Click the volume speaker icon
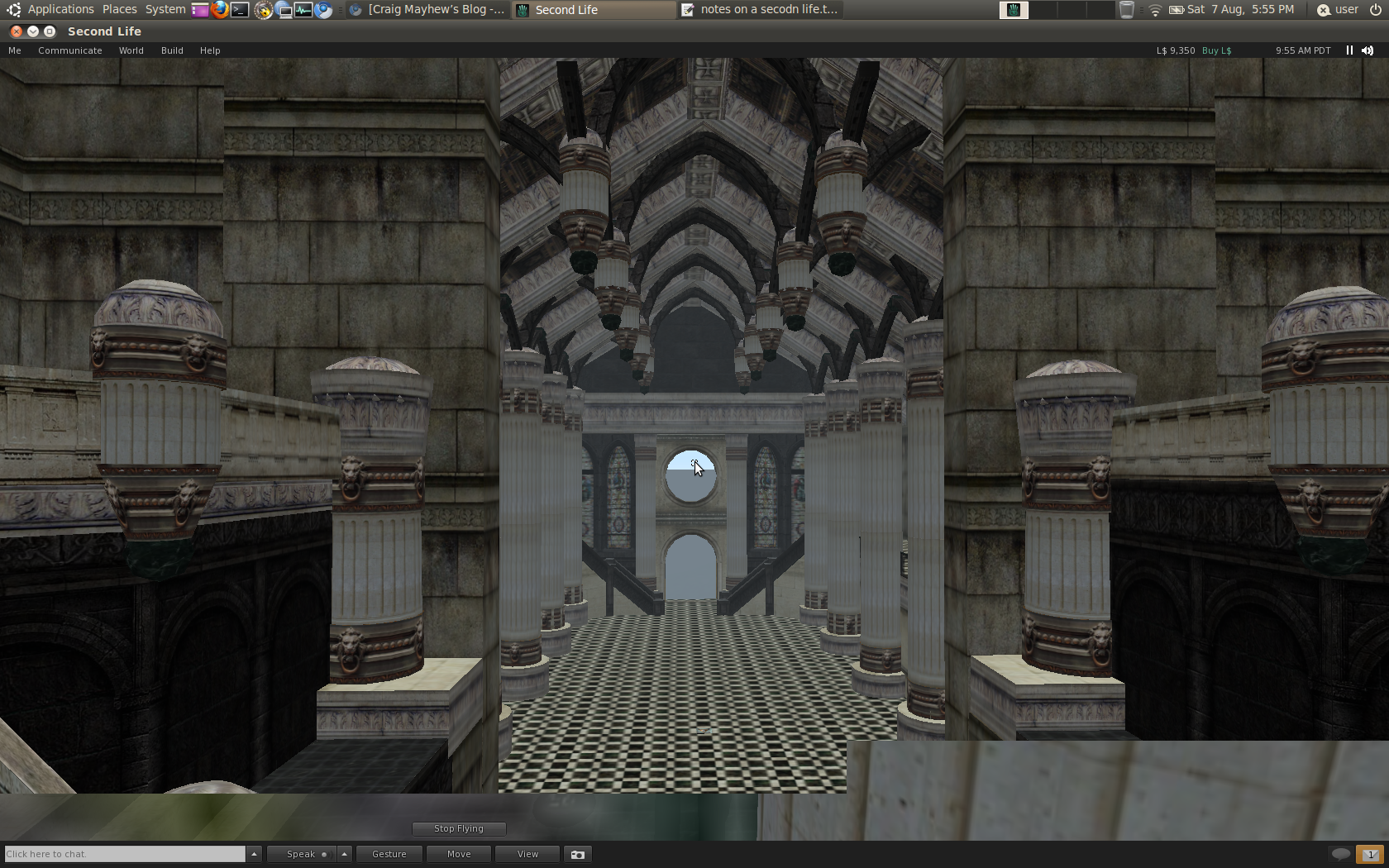1389x868 pixels. [x=1368, y=50]
